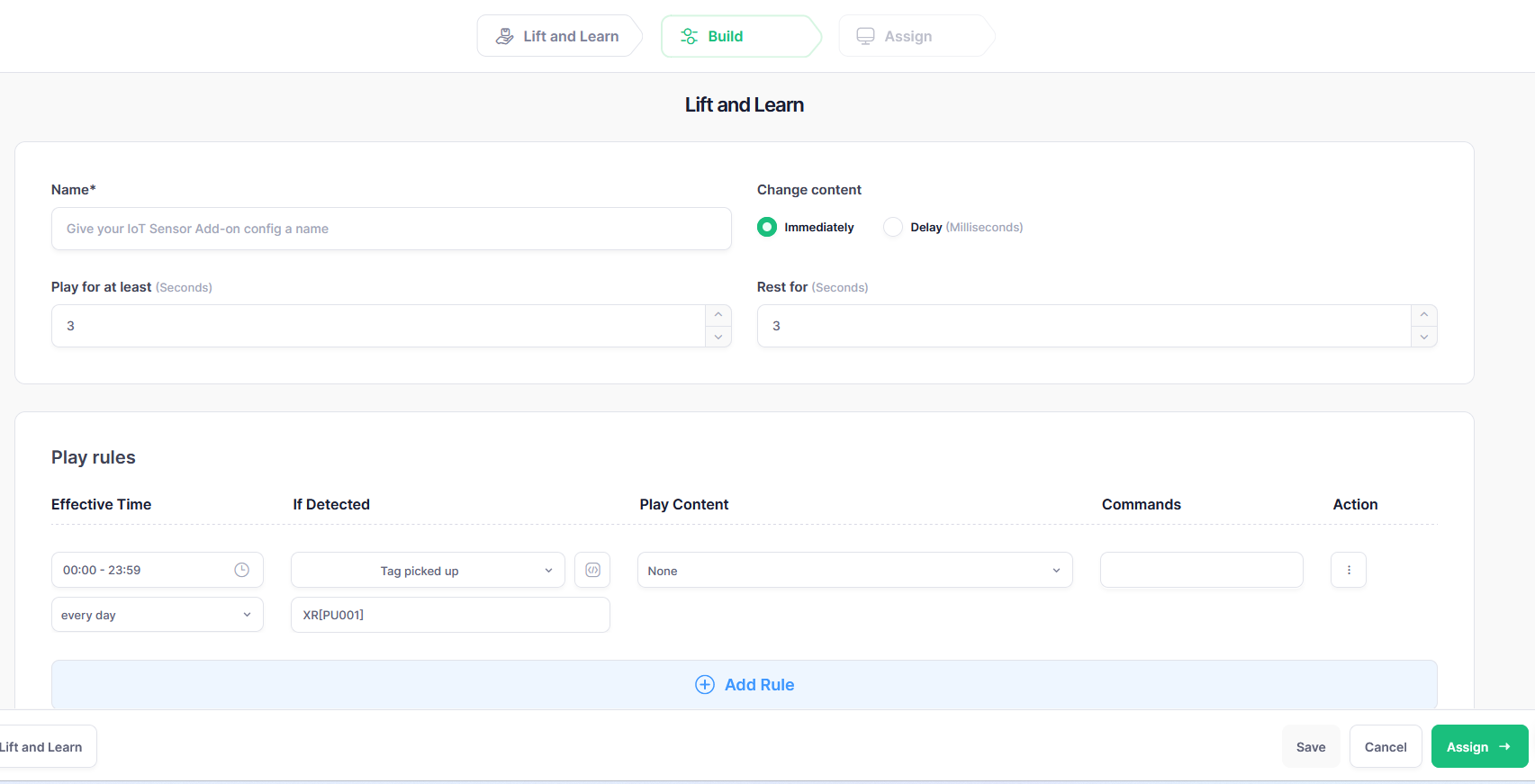Click the Name input field
The width and height of the screenshot is (1535, 784).
tap(391, 229)
